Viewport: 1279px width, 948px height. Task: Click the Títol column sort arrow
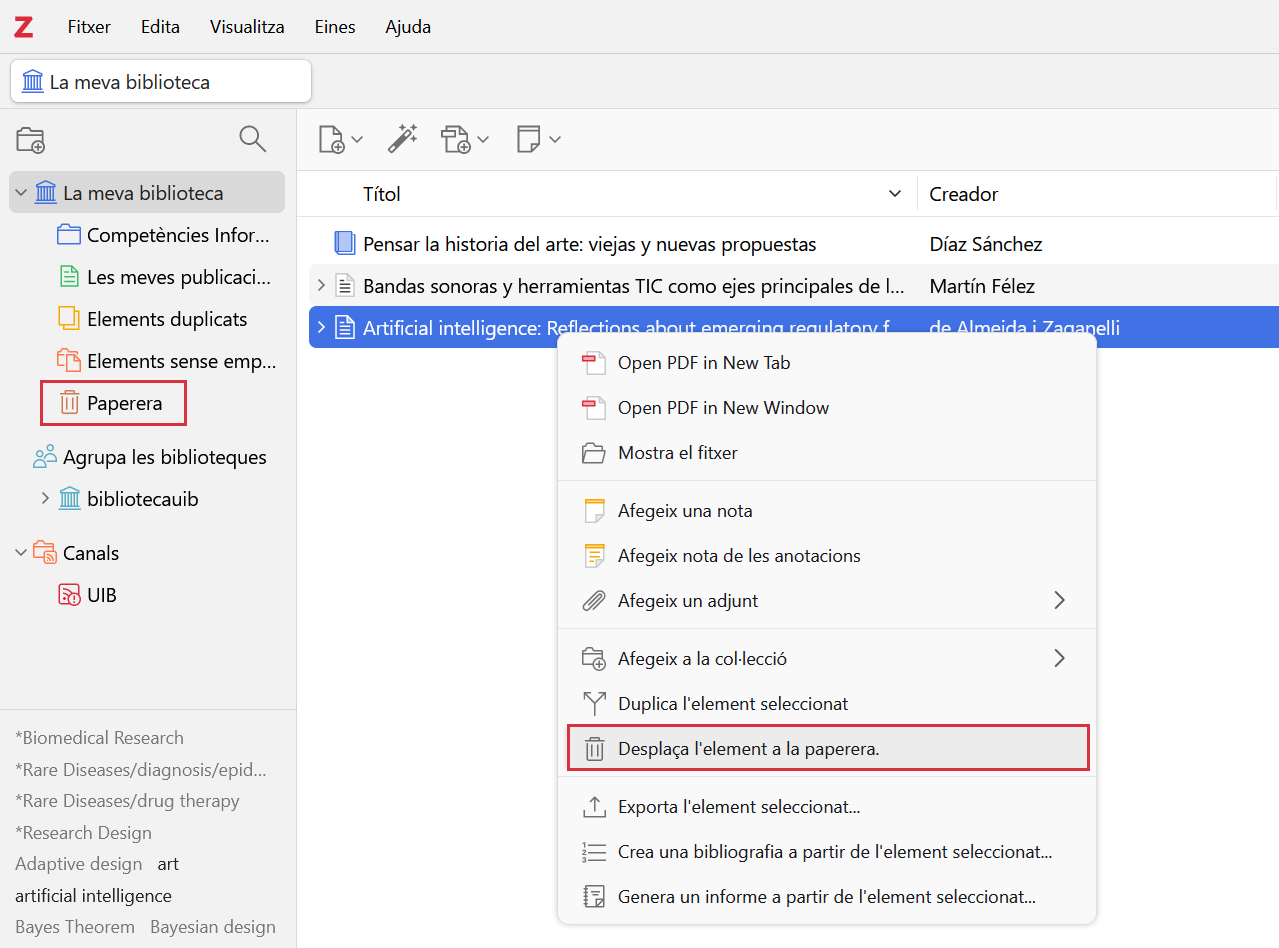coord(895,194)
